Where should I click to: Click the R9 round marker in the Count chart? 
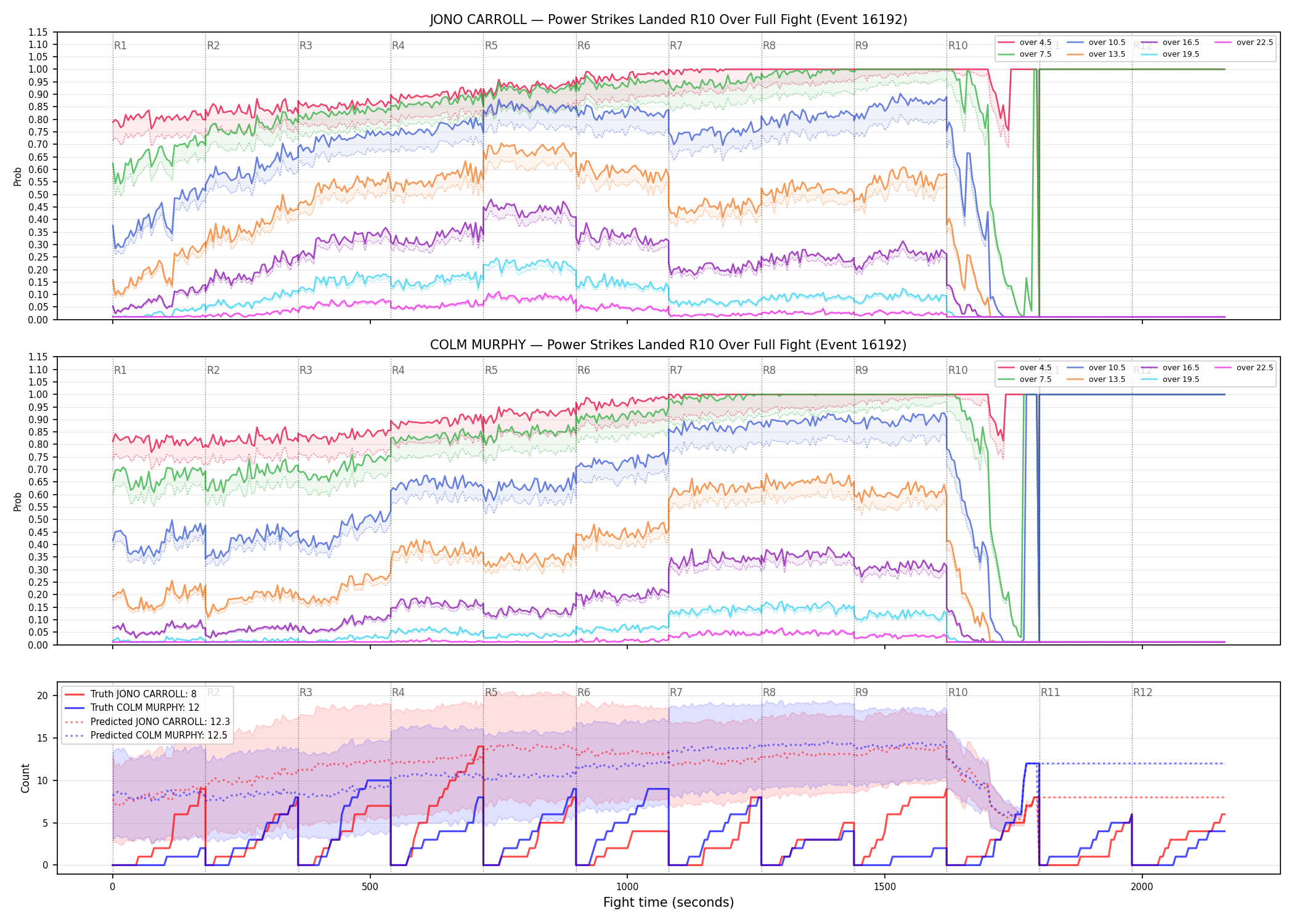click(861, 692)
